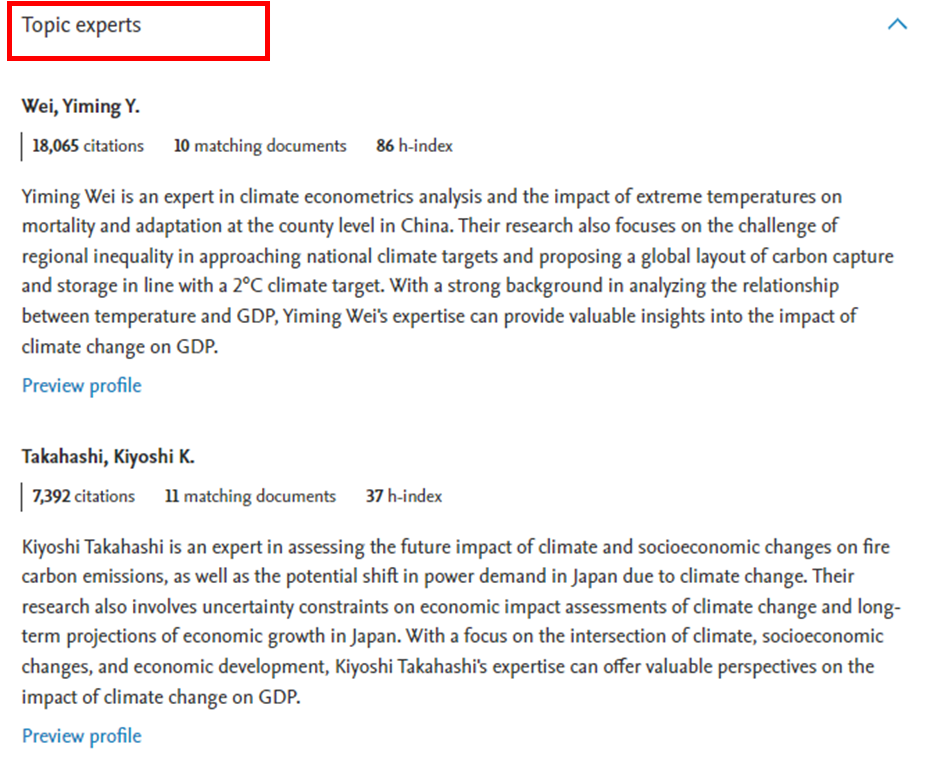Viewport: 940px width, 762px height.
Task: Open Preview profile for Wei, Yiming Y.
Action: coord(81,385)
